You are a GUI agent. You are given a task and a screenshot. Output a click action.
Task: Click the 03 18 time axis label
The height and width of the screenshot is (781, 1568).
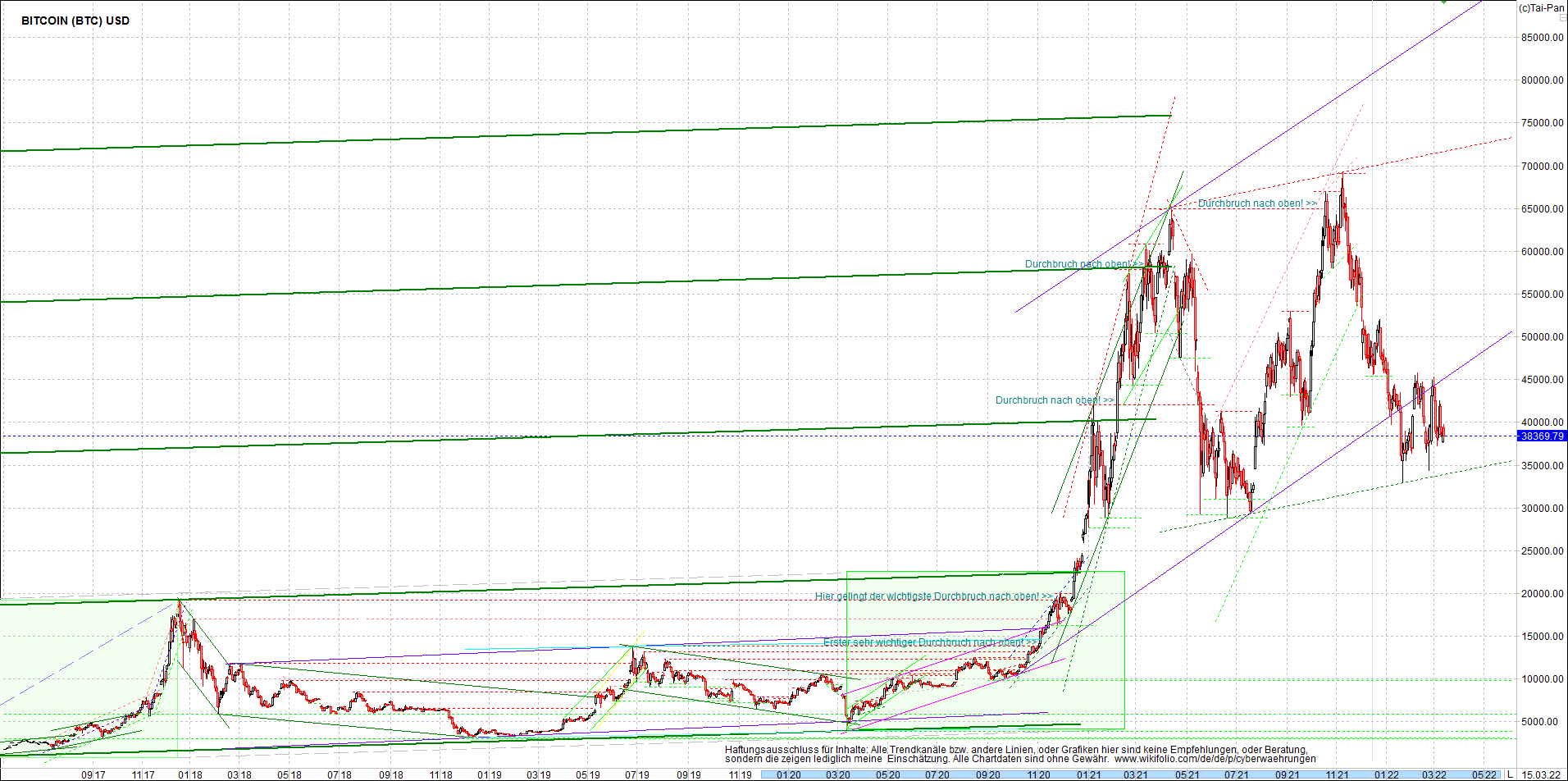(239, 774)
